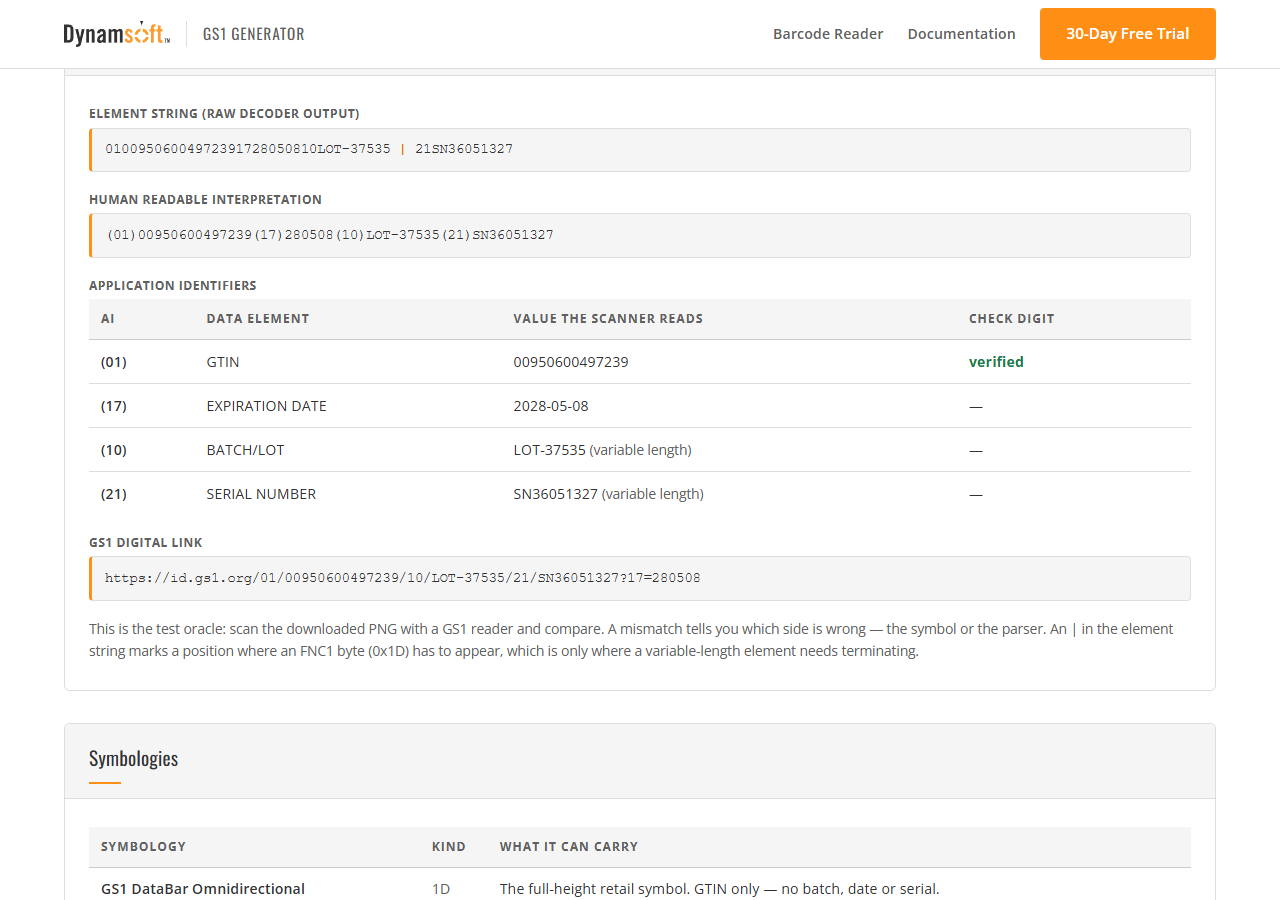This screenshot has height=900, width=1280.
Task: Select the human readable interpretation box
Action: click(640, 235)
